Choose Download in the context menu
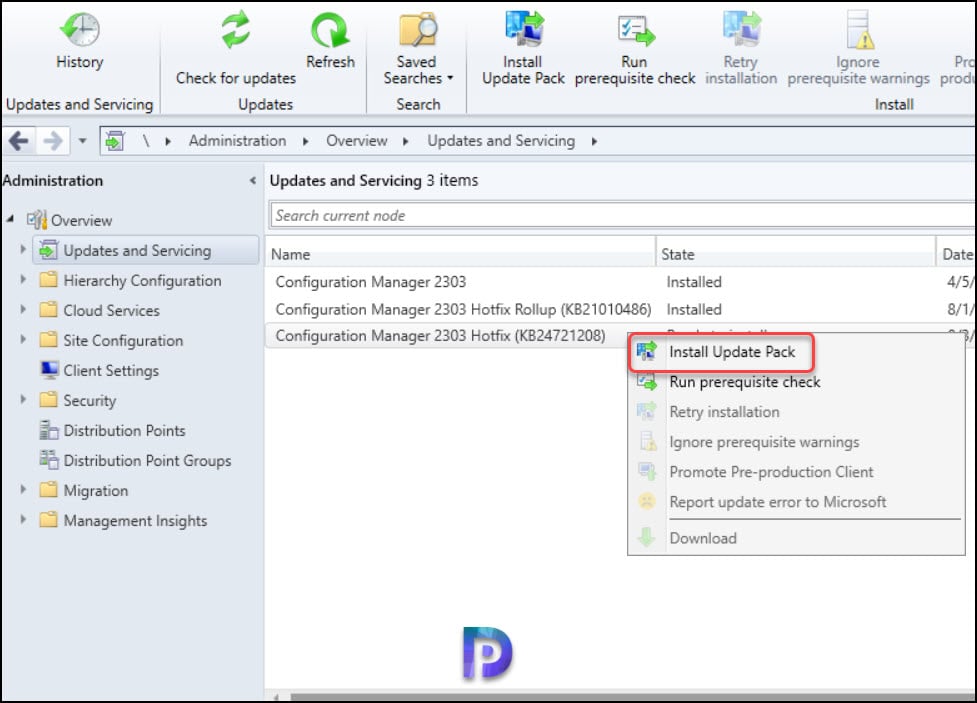 pyautogui.click(x=796, y=538)
